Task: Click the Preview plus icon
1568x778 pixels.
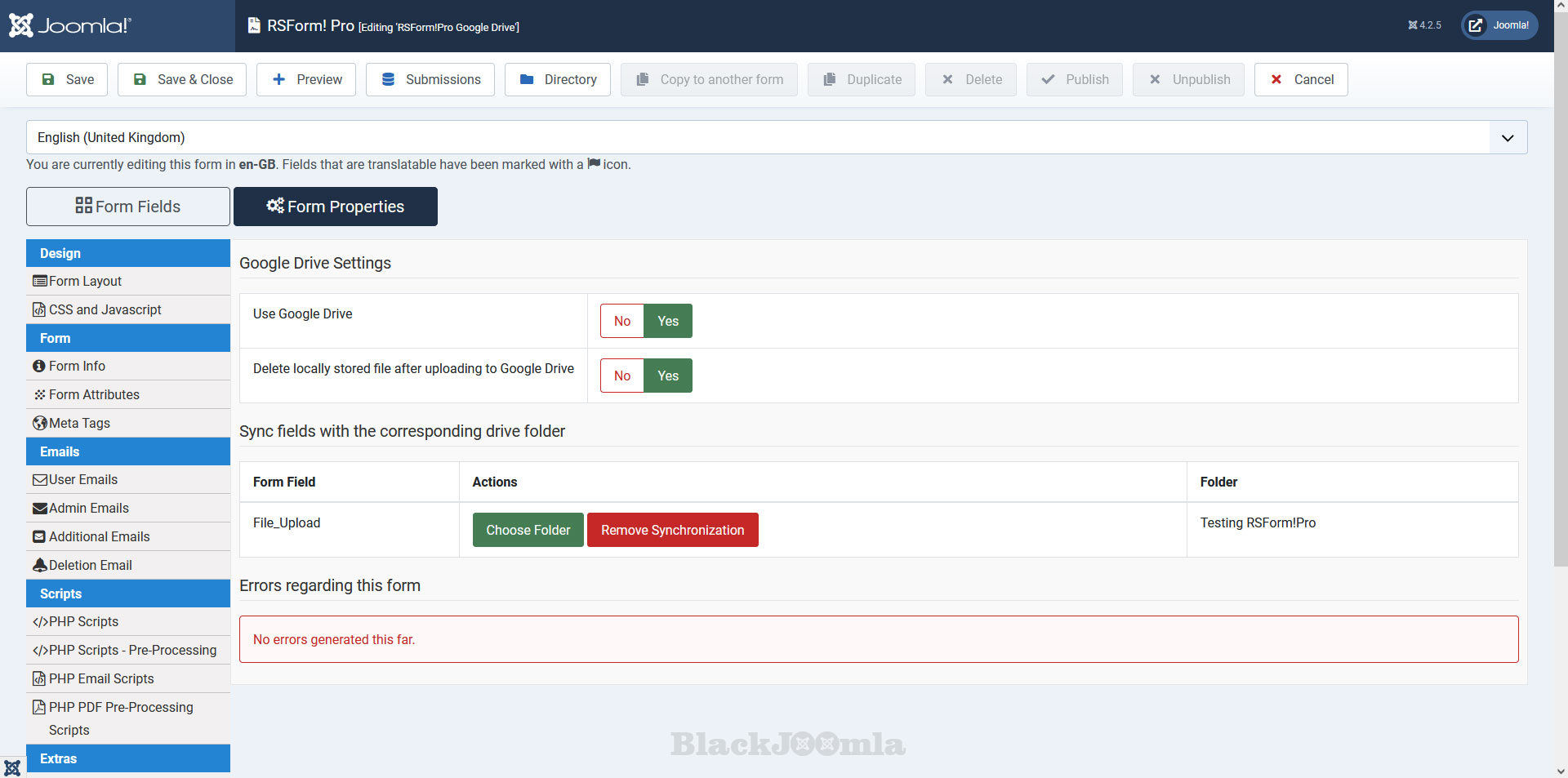Action: (278, 79)
